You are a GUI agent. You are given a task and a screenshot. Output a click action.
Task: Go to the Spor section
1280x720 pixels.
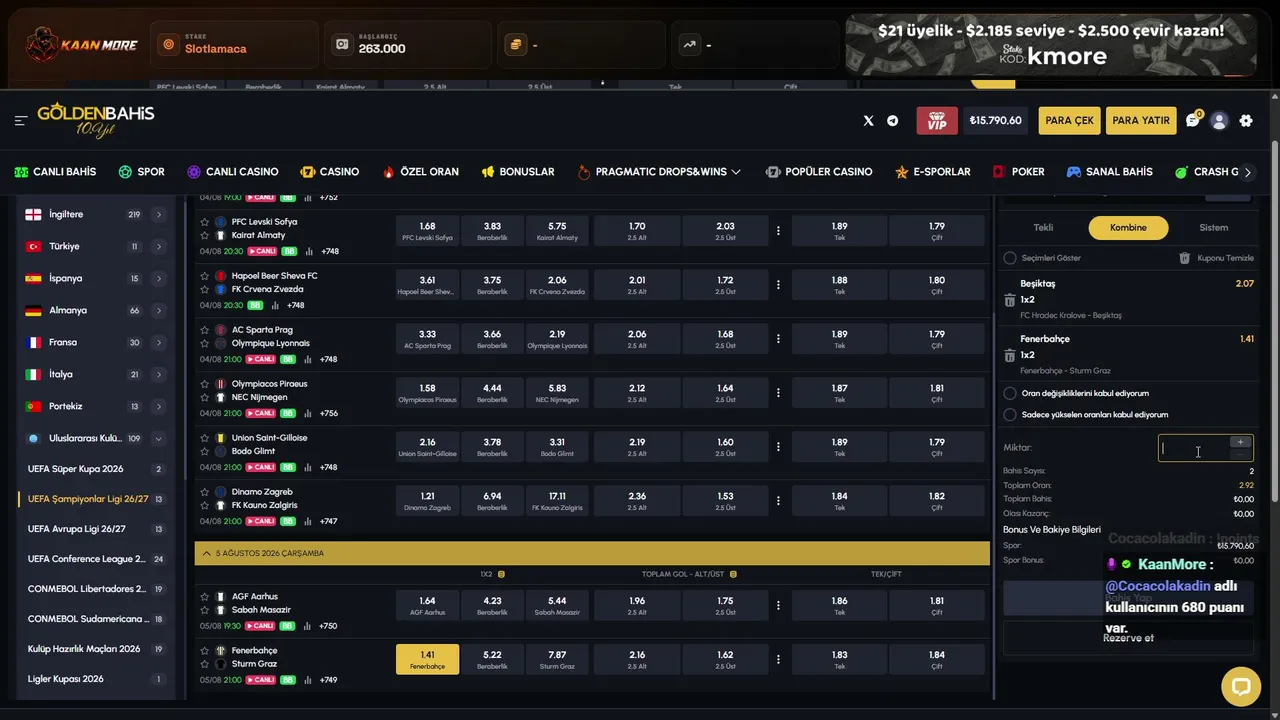tap(141, 172)
